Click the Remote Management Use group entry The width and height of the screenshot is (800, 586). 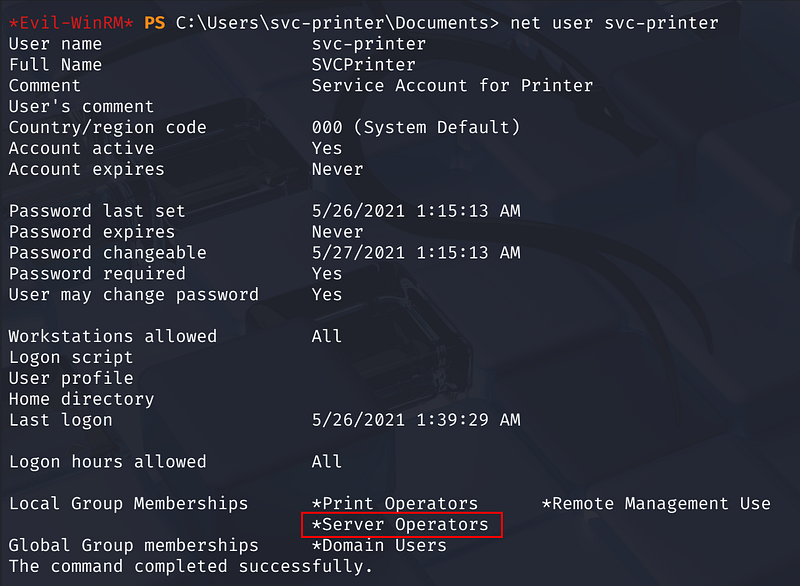[x=656, y=504]
